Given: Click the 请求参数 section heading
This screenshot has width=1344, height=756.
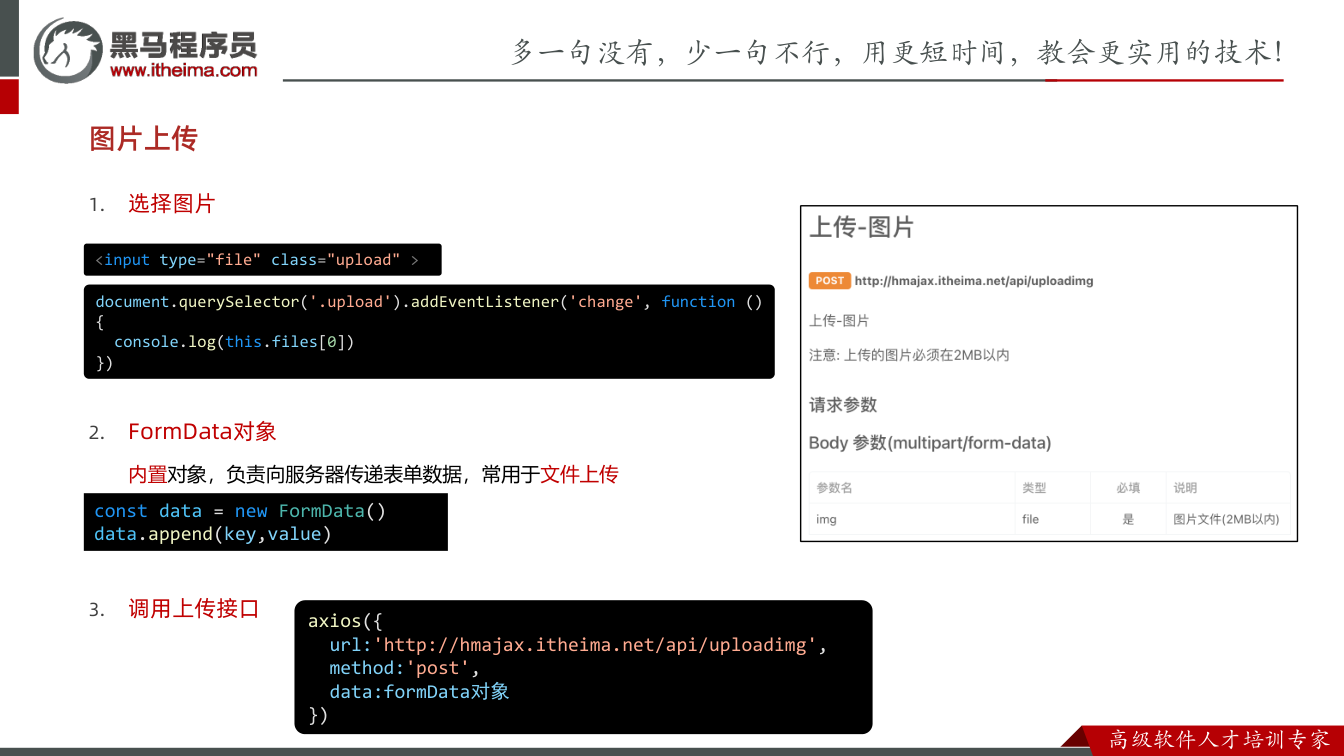Looking at the screenshot, I should click(843, 405).
